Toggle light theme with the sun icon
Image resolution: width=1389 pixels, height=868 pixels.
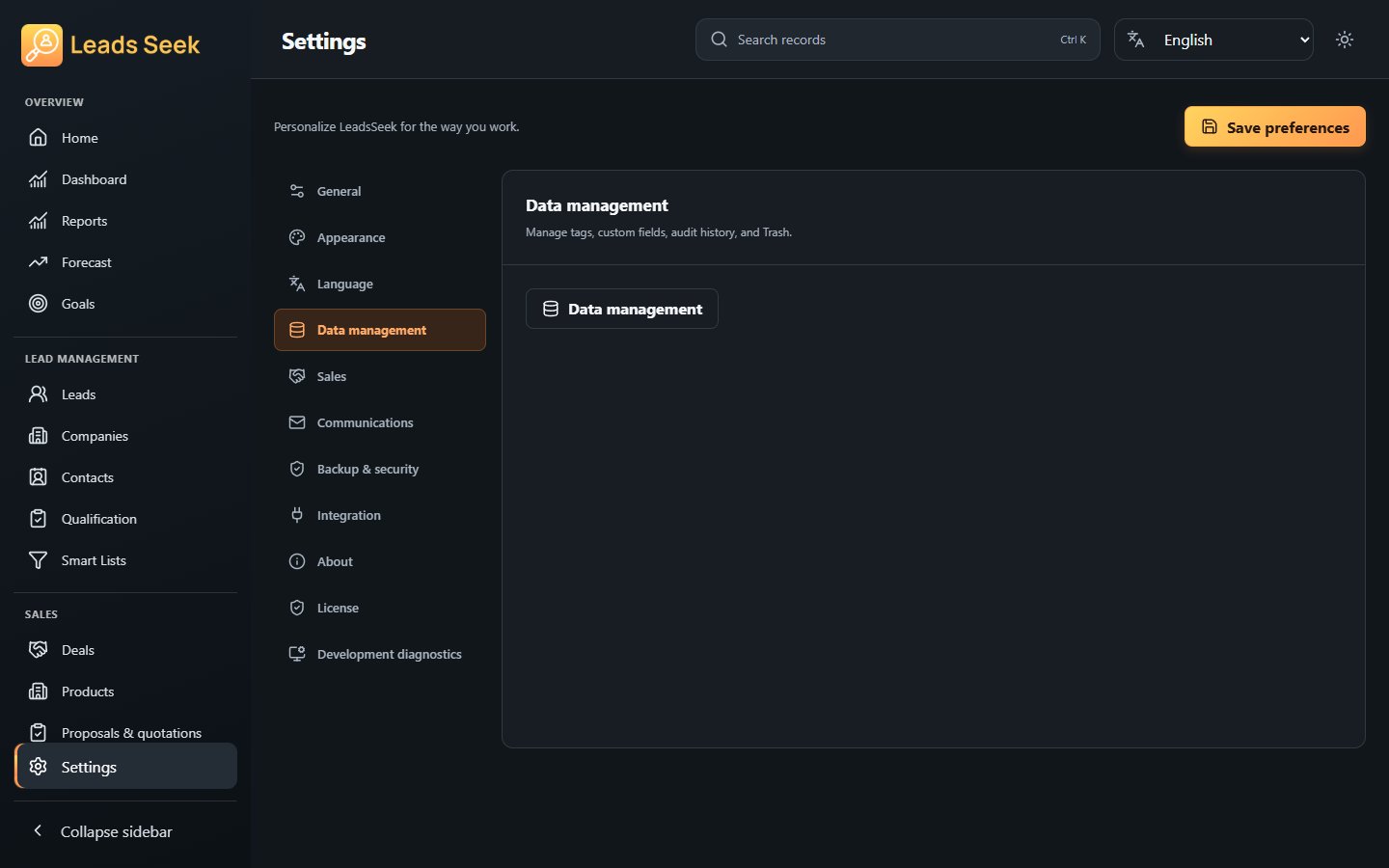(x=1345, y=40)
